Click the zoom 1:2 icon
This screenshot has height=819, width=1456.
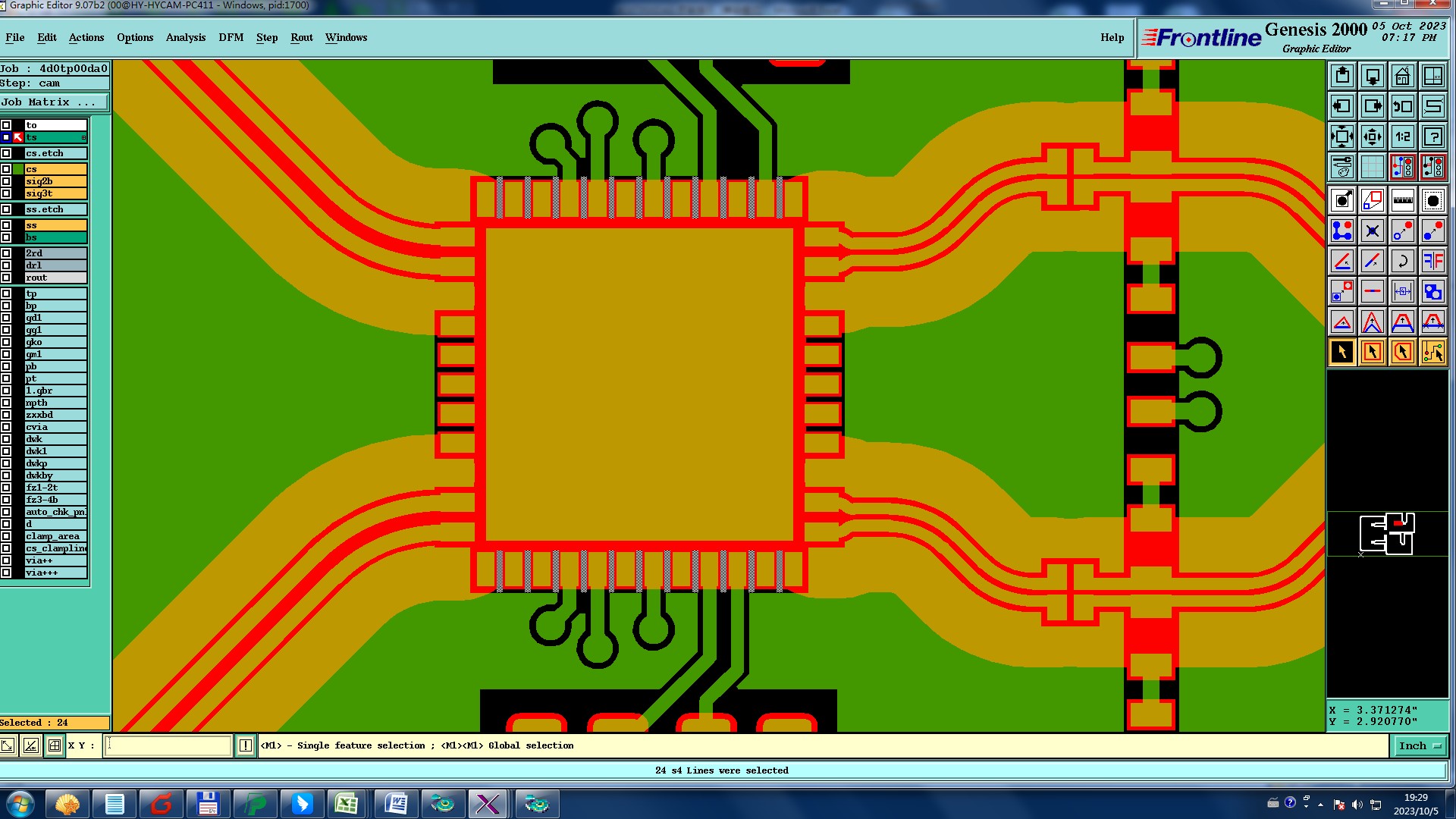pyautogui.click(x=1402, y=136)
